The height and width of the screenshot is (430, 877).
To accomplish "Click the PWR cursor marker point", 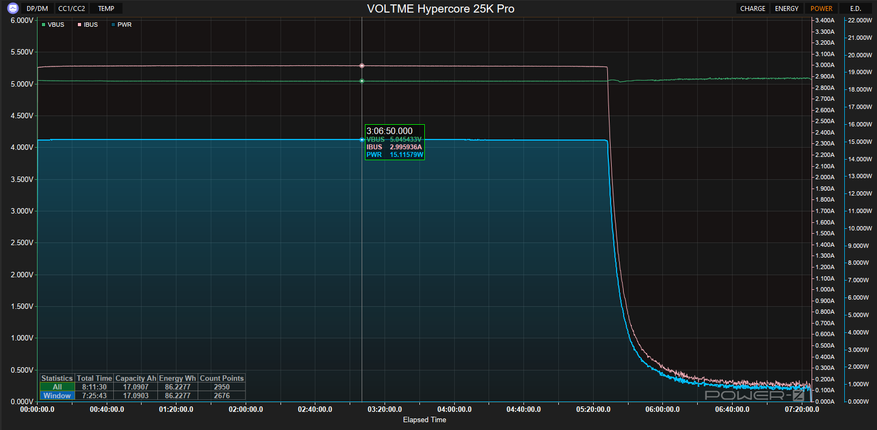I will 362,140.
